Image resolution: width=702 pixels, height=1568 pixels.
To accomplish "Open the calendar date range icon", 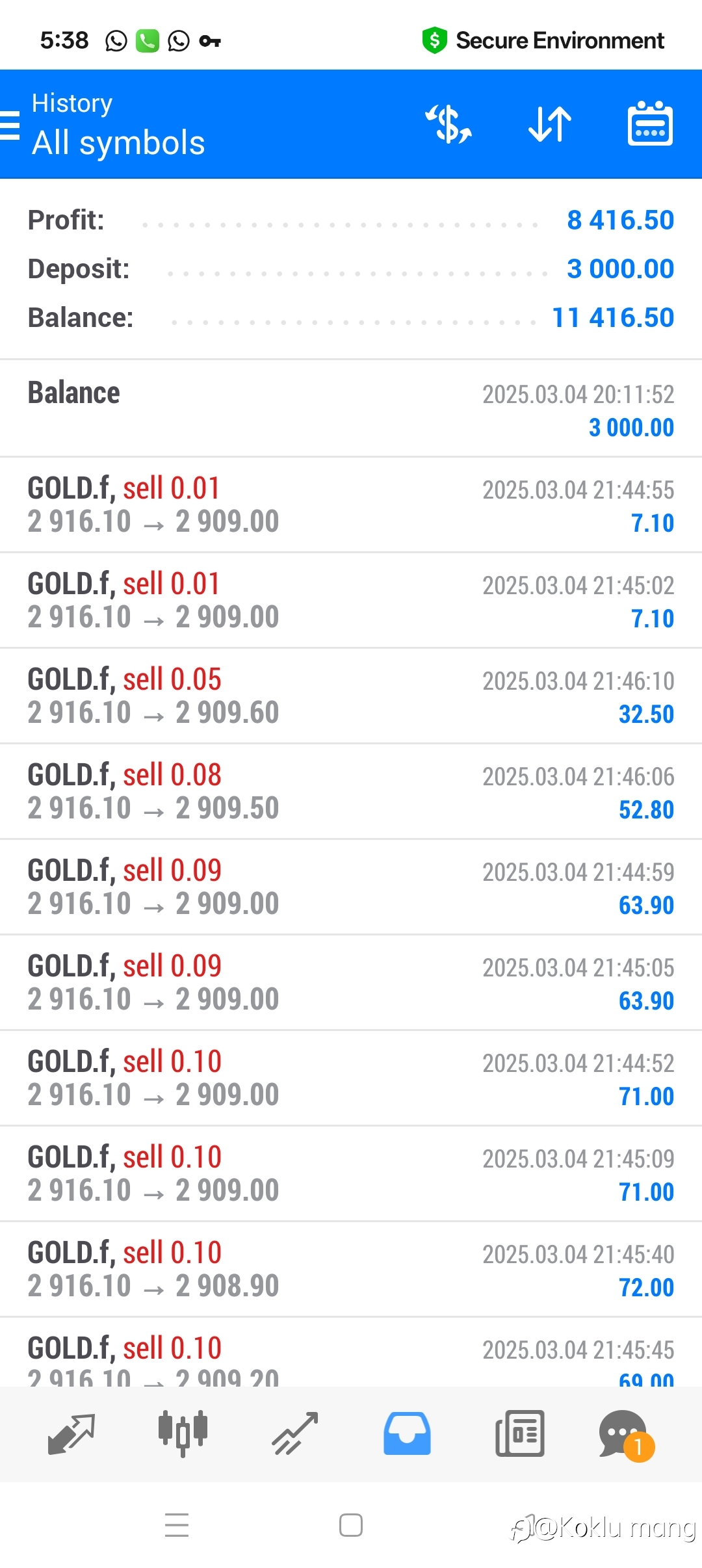I will click(x=650, y=124).
